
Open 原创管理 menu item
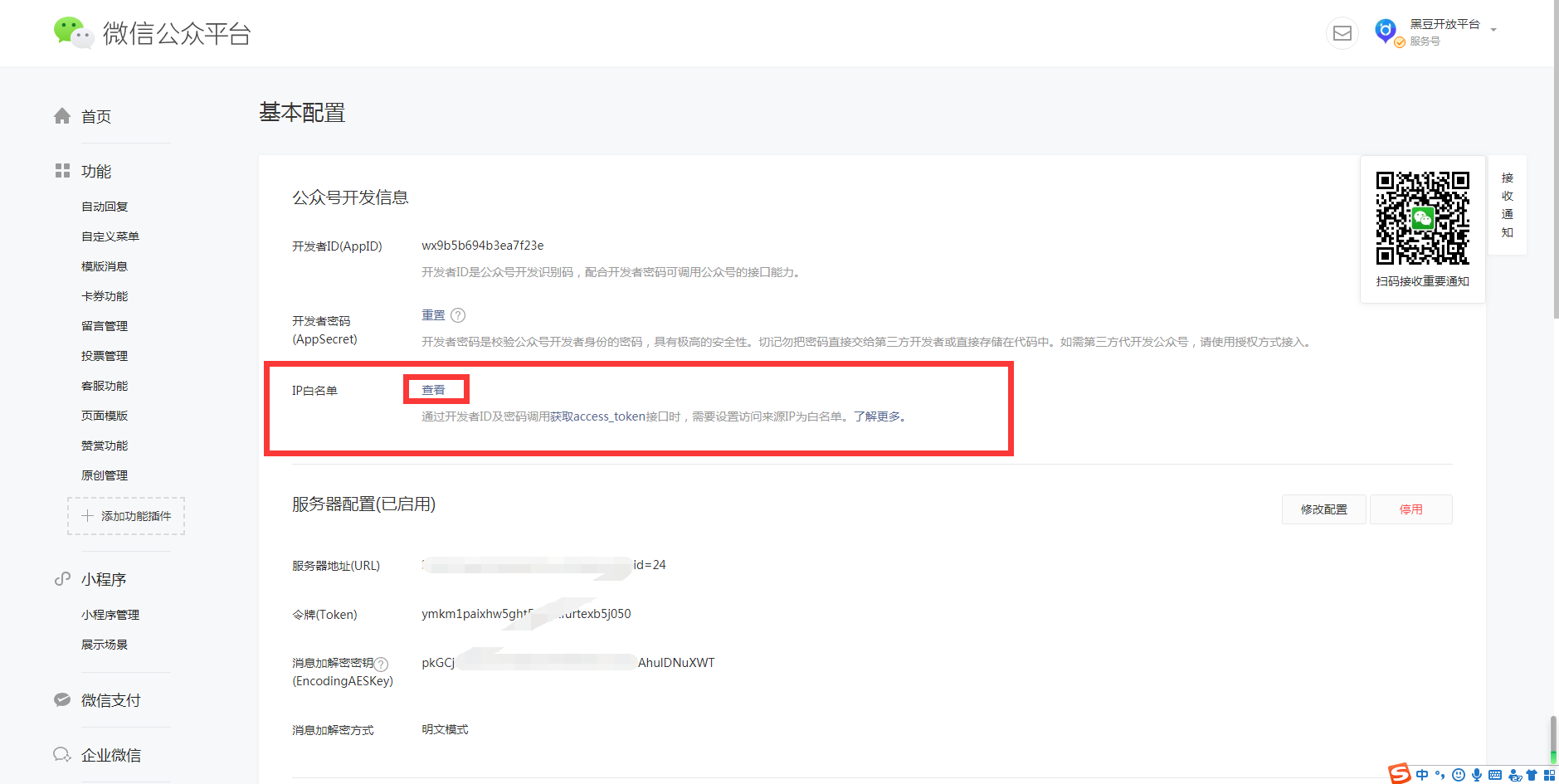tap(105, 475)
